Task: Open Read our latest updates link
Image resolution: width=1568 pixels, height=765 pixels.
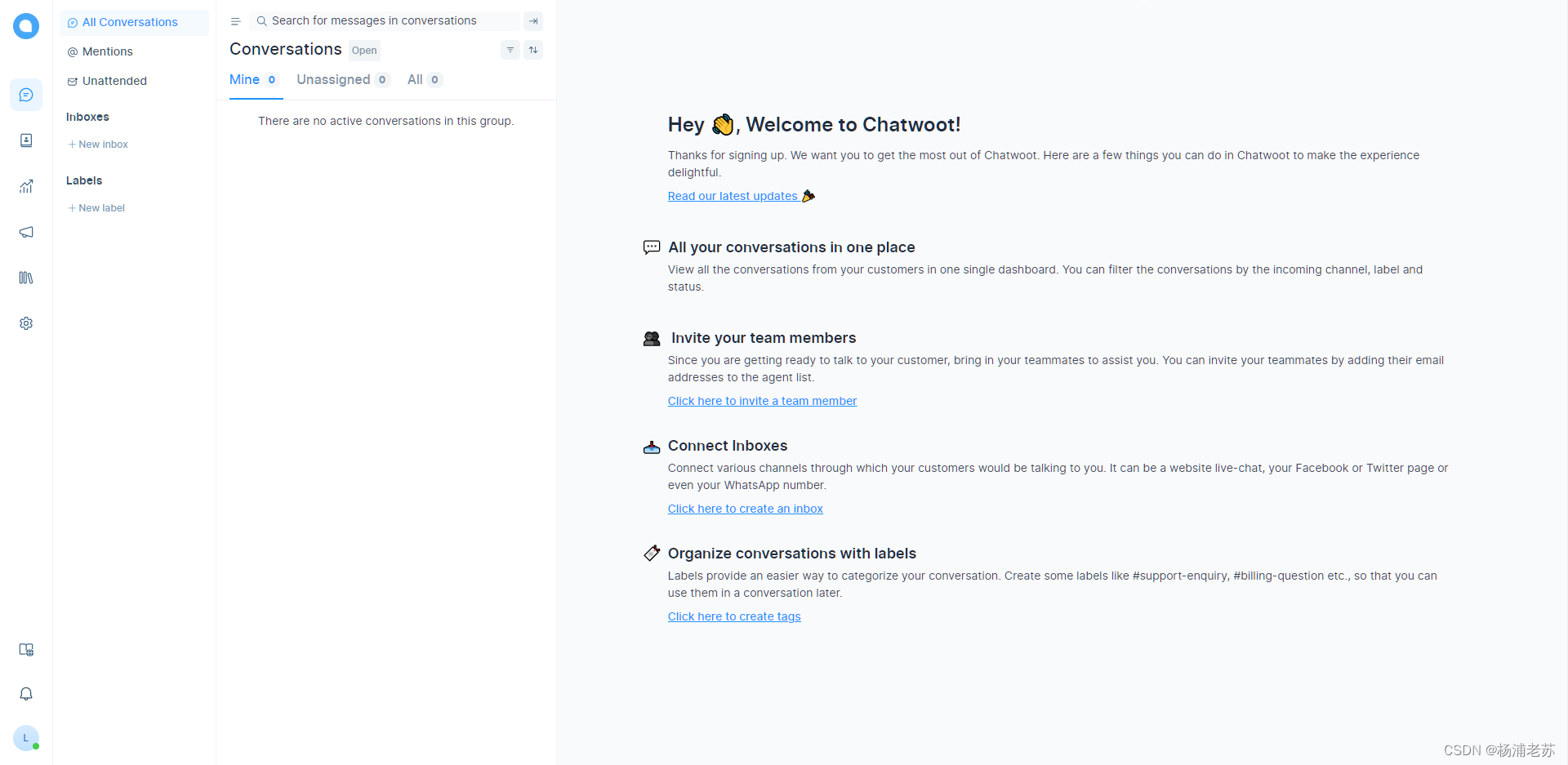Action: tap(742, 196)
